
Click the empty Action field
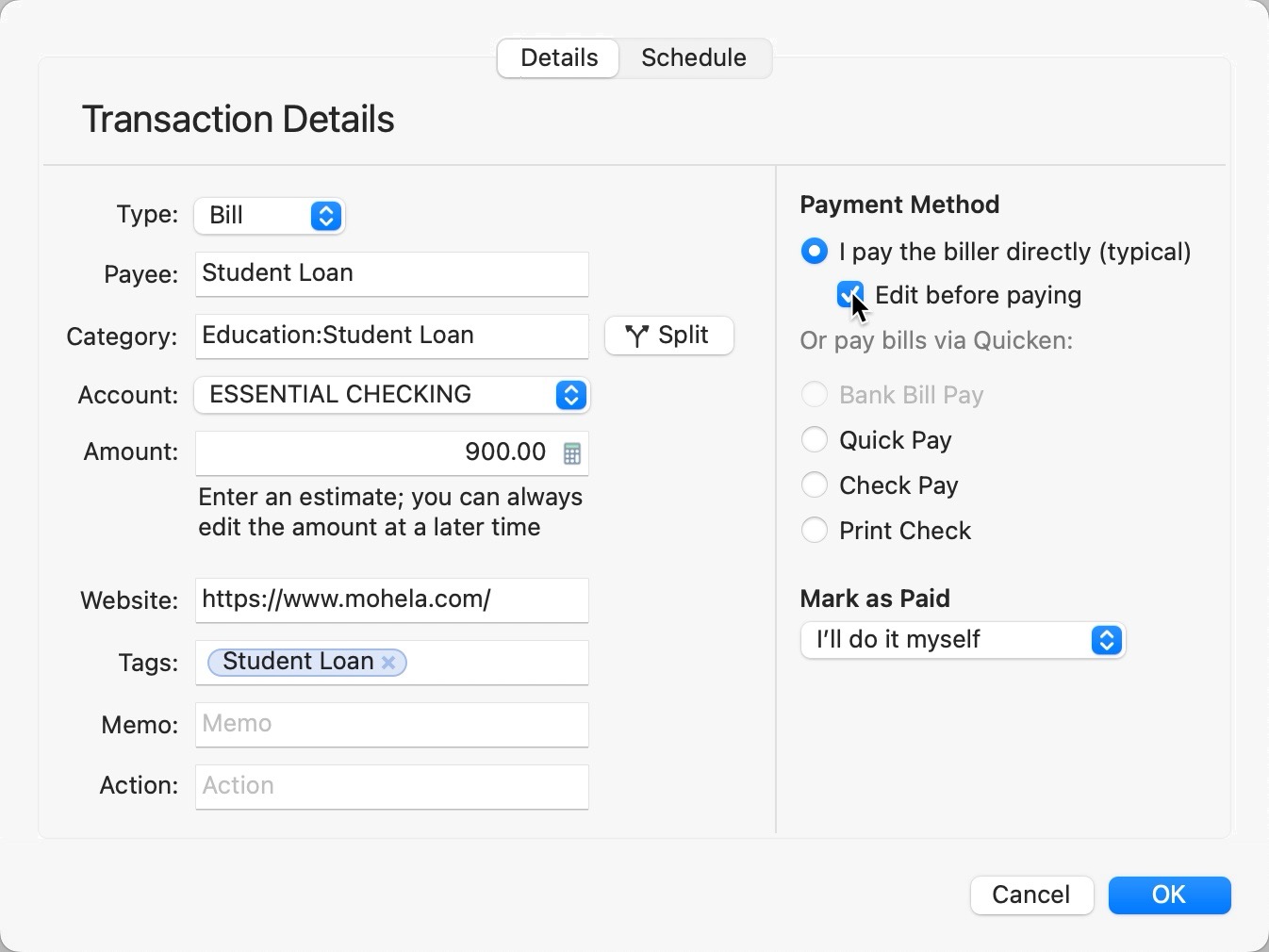coord(391,787)
